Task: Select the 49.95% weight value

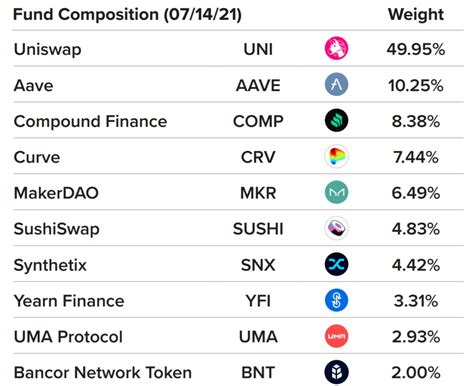Action: [416, 50]
